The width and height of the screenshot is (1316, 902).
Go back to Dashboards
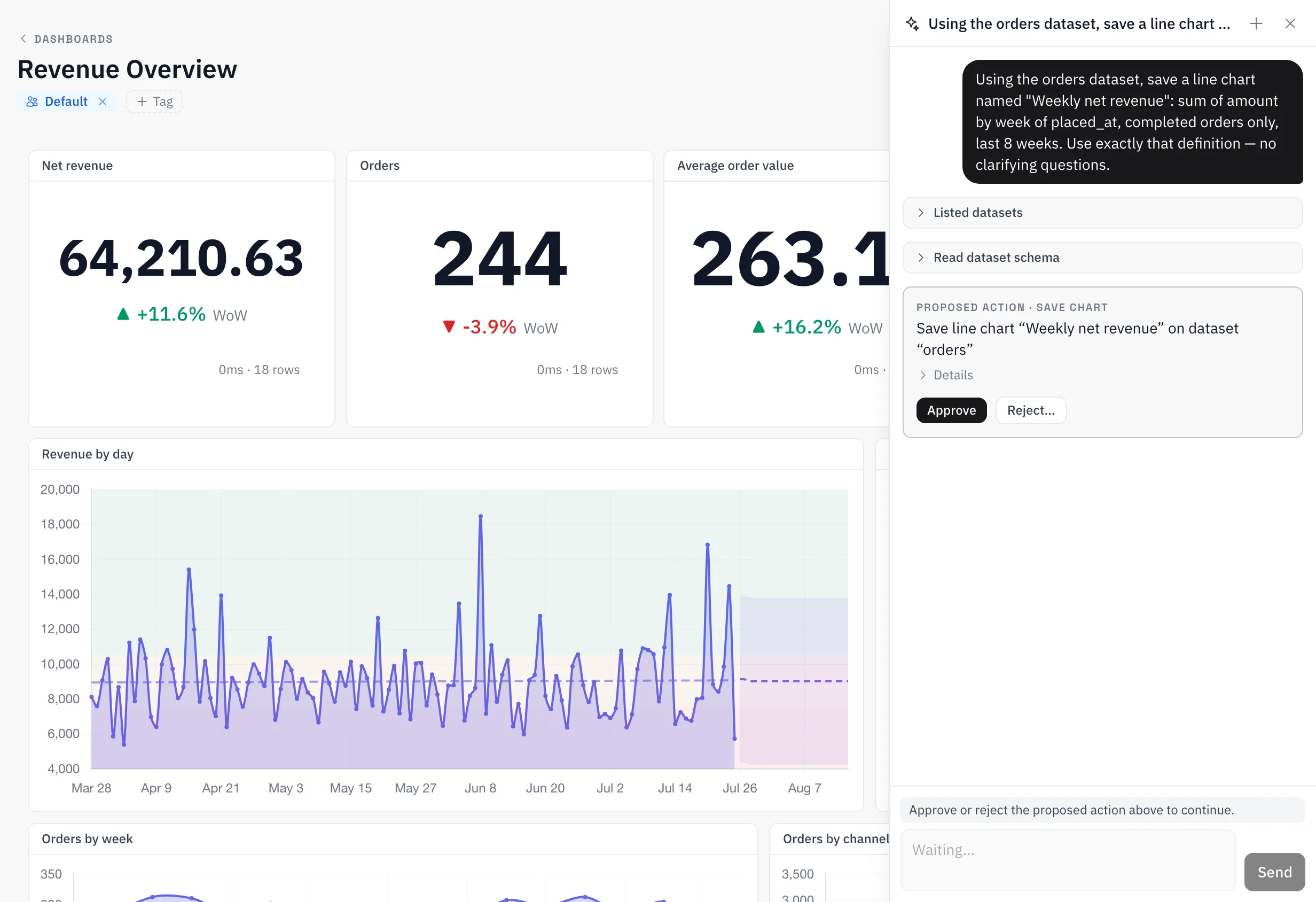tap(66, 39)
